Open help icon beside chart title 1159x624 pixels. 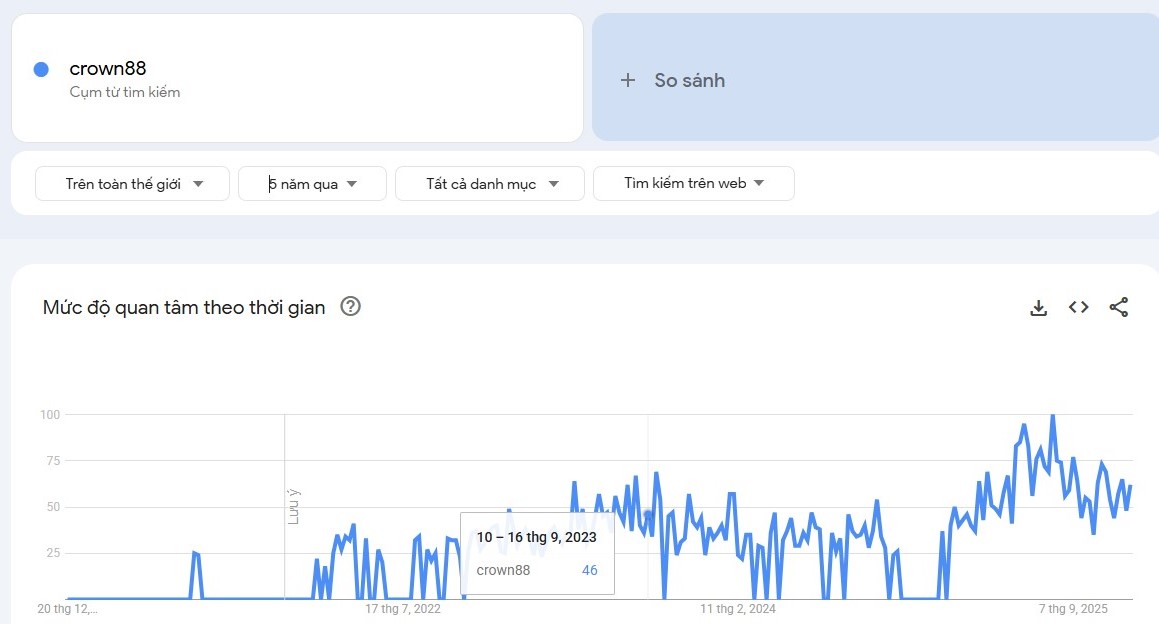pos(350,307)
